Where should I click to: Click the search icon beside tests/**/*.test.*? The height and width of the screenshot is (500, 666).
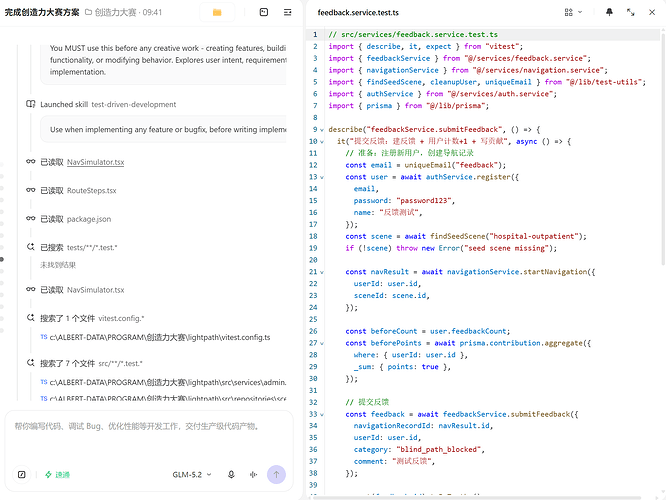pyautogui.click(x=31, y=247)
